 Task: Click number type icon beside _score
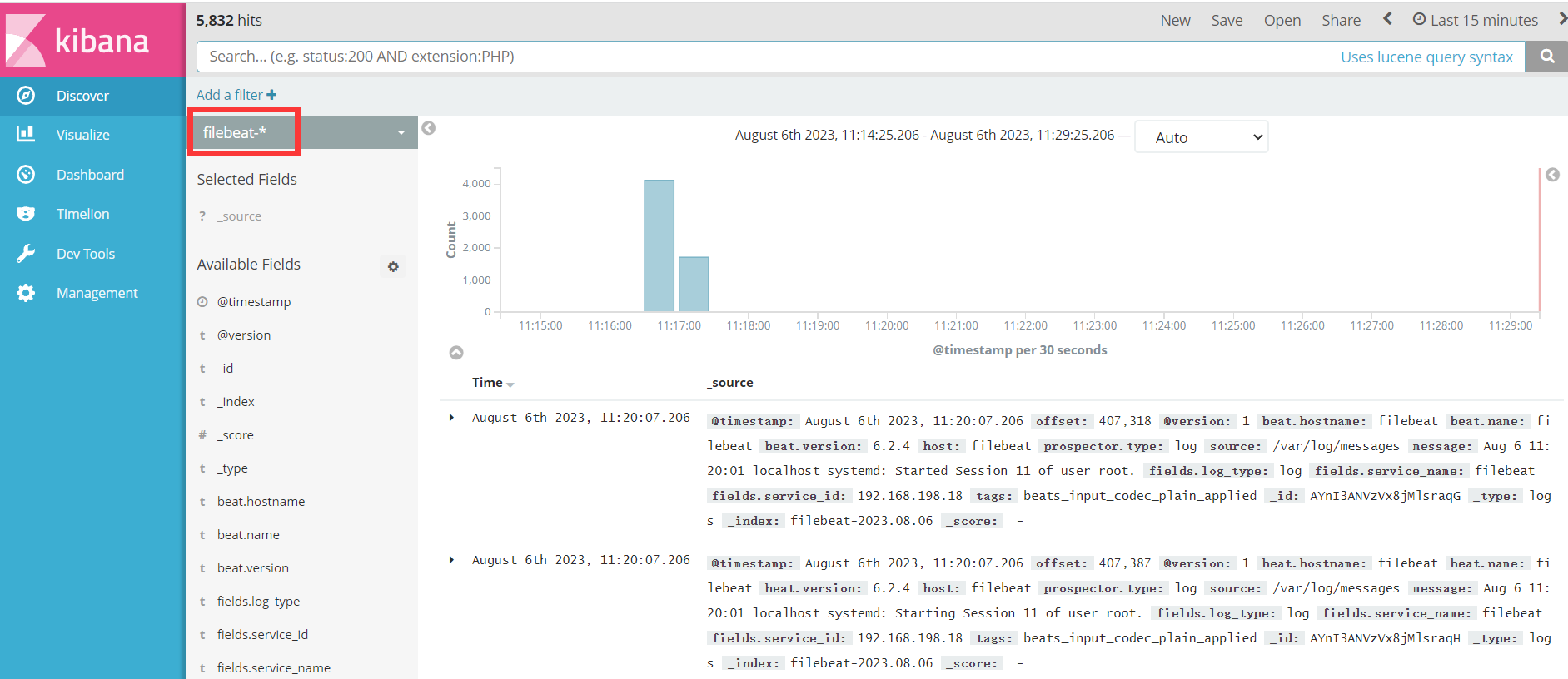pyautogui.click(x=202, y=435)
